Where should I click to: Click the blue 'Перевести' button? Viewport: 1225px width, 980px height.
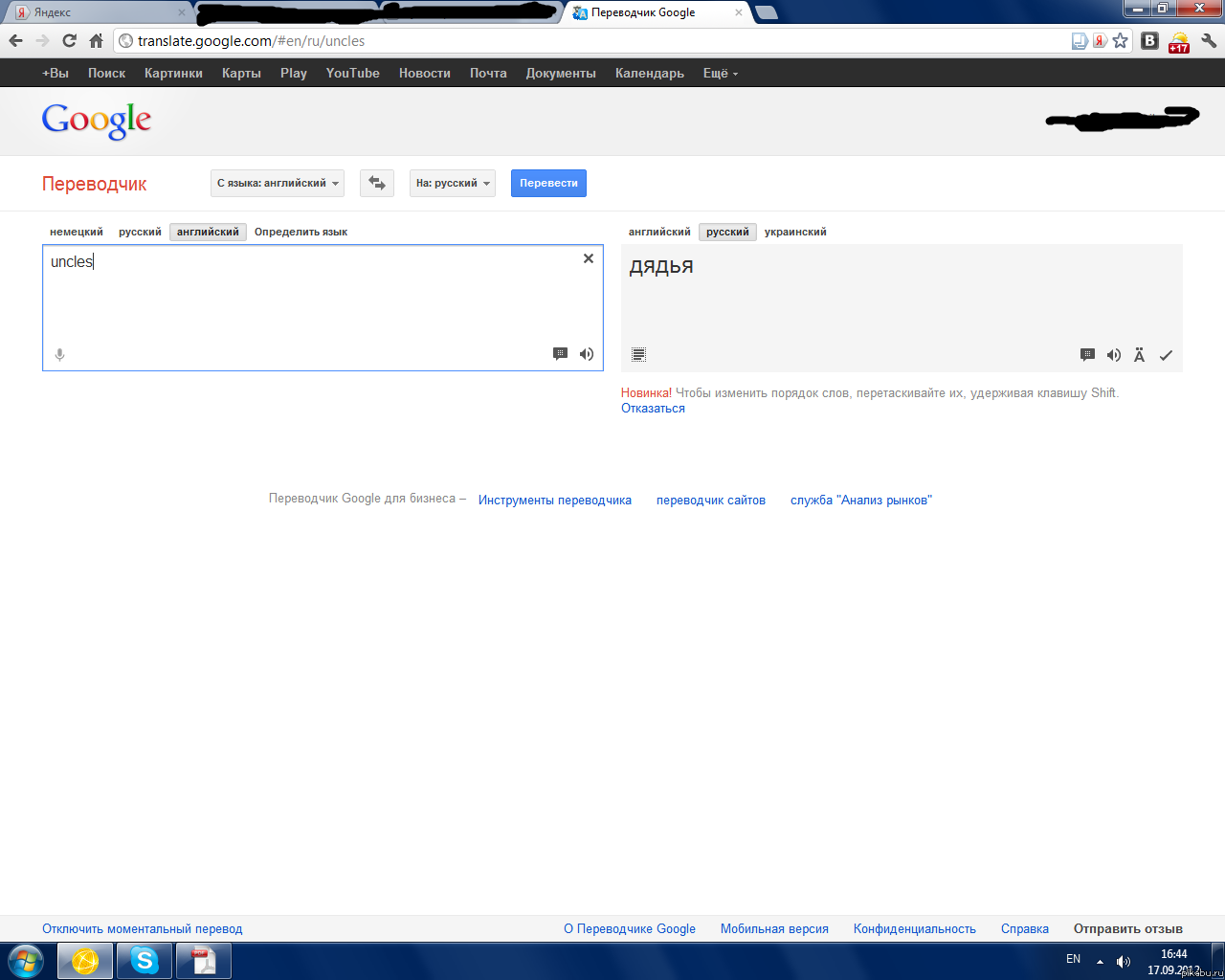[548, 183]
